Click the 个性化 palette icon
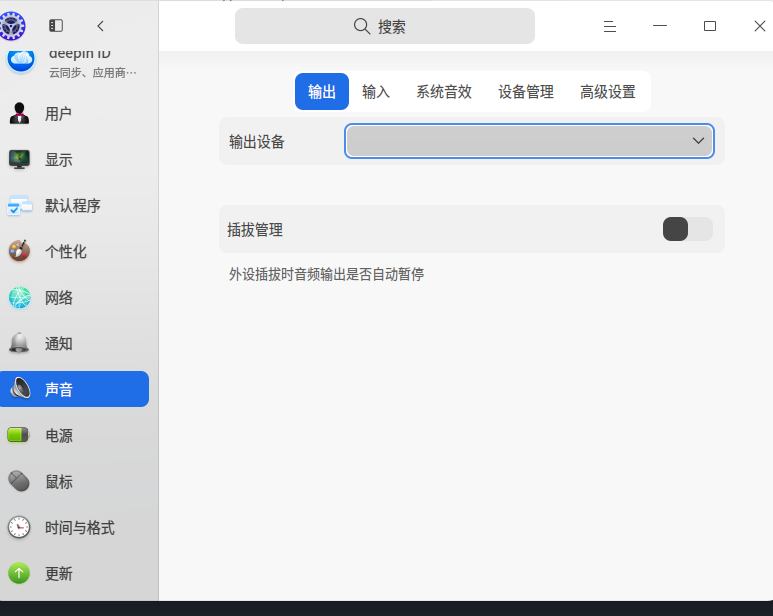This screenshot has height=616, width=773. click(x=19, y=251)
